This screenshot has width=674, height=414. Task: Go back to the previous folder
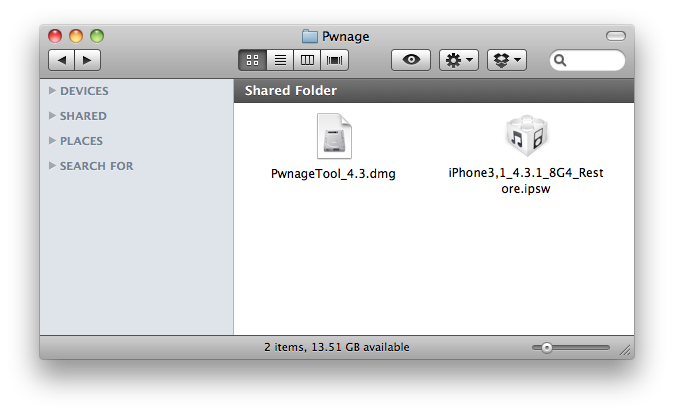pos(62,60)
